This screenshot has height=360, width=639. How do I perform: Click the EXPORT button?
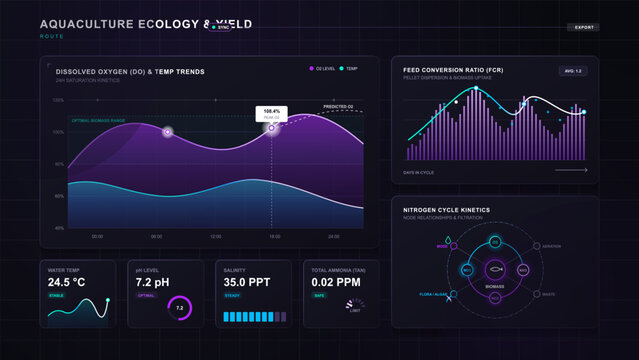click(x=584, y=27)
